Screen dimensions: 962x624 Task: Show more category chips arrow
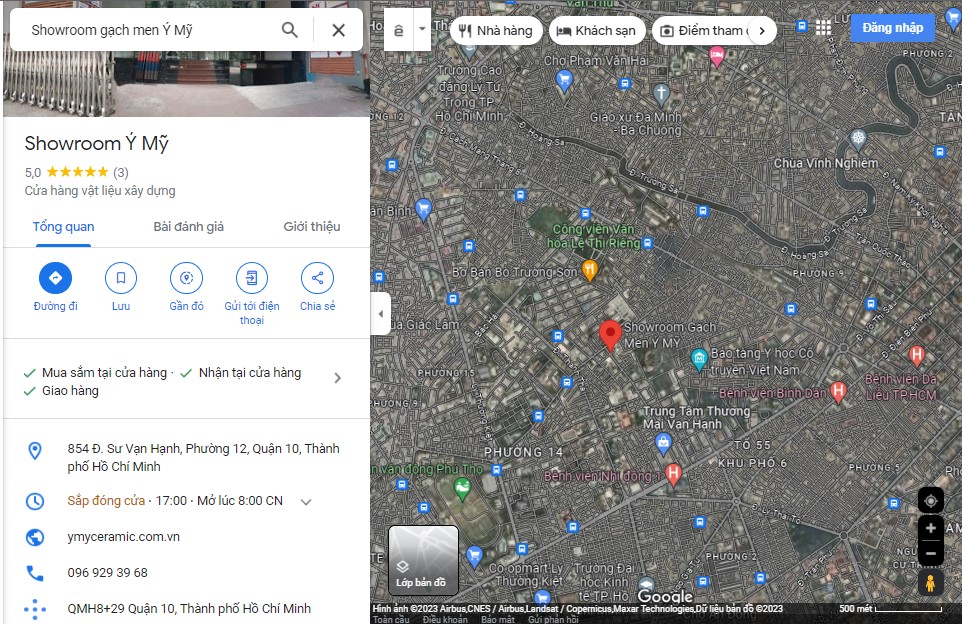pyautogui.click(x=761, y=31)
